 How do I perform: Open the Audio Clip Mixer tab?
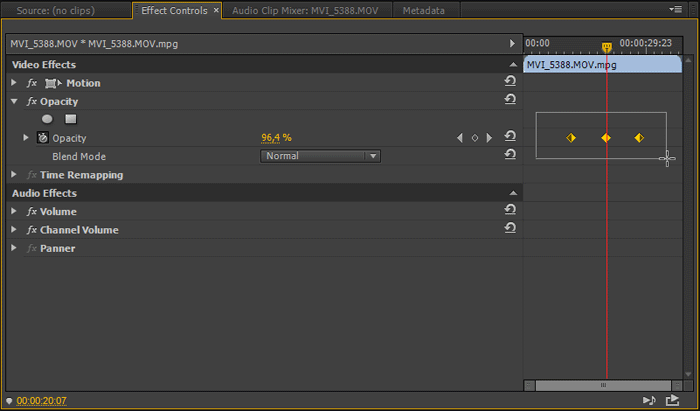(x=305, y=10)
